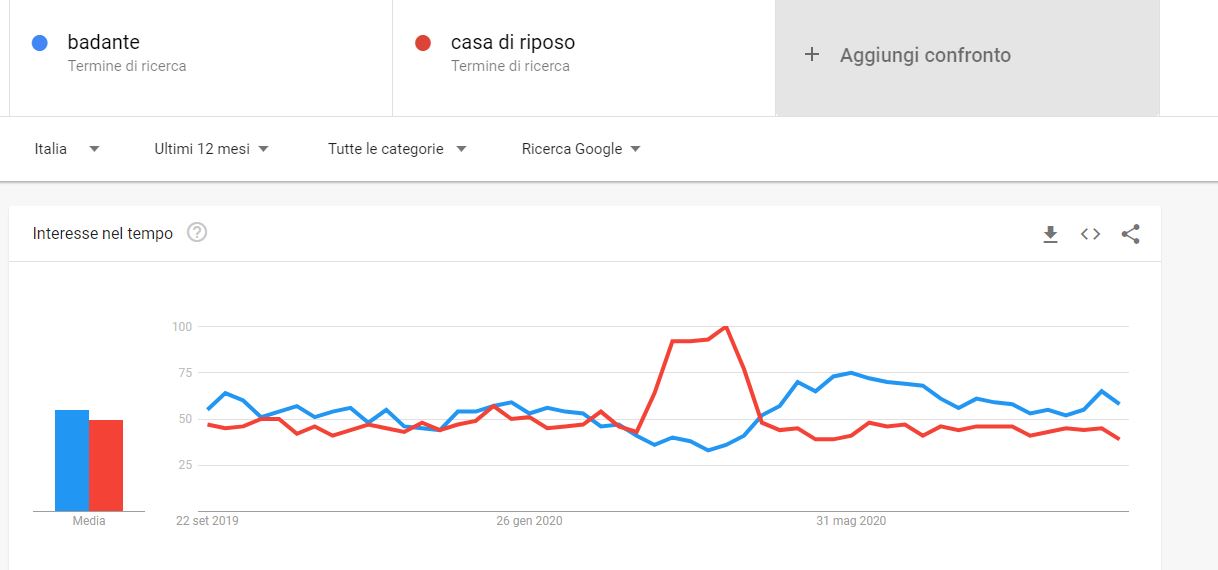Screen dimensions: 1218x570
Task: Open the Ultimi 12 mesi time range dropdown
Action: click(x=212, y=149)
